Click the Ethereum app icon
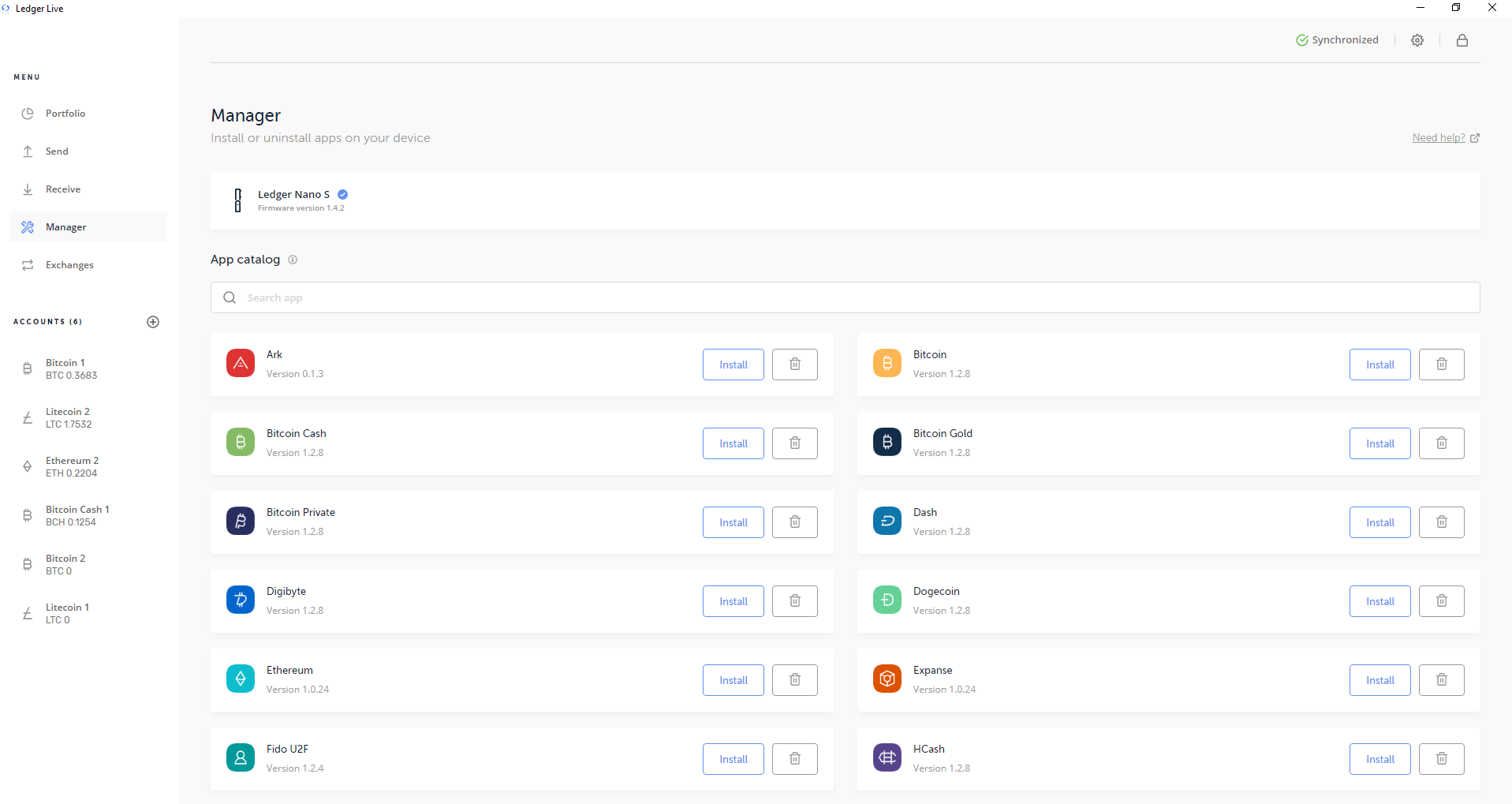The width and height of the screenshot is (1512, 804). [x=241, y=679]
